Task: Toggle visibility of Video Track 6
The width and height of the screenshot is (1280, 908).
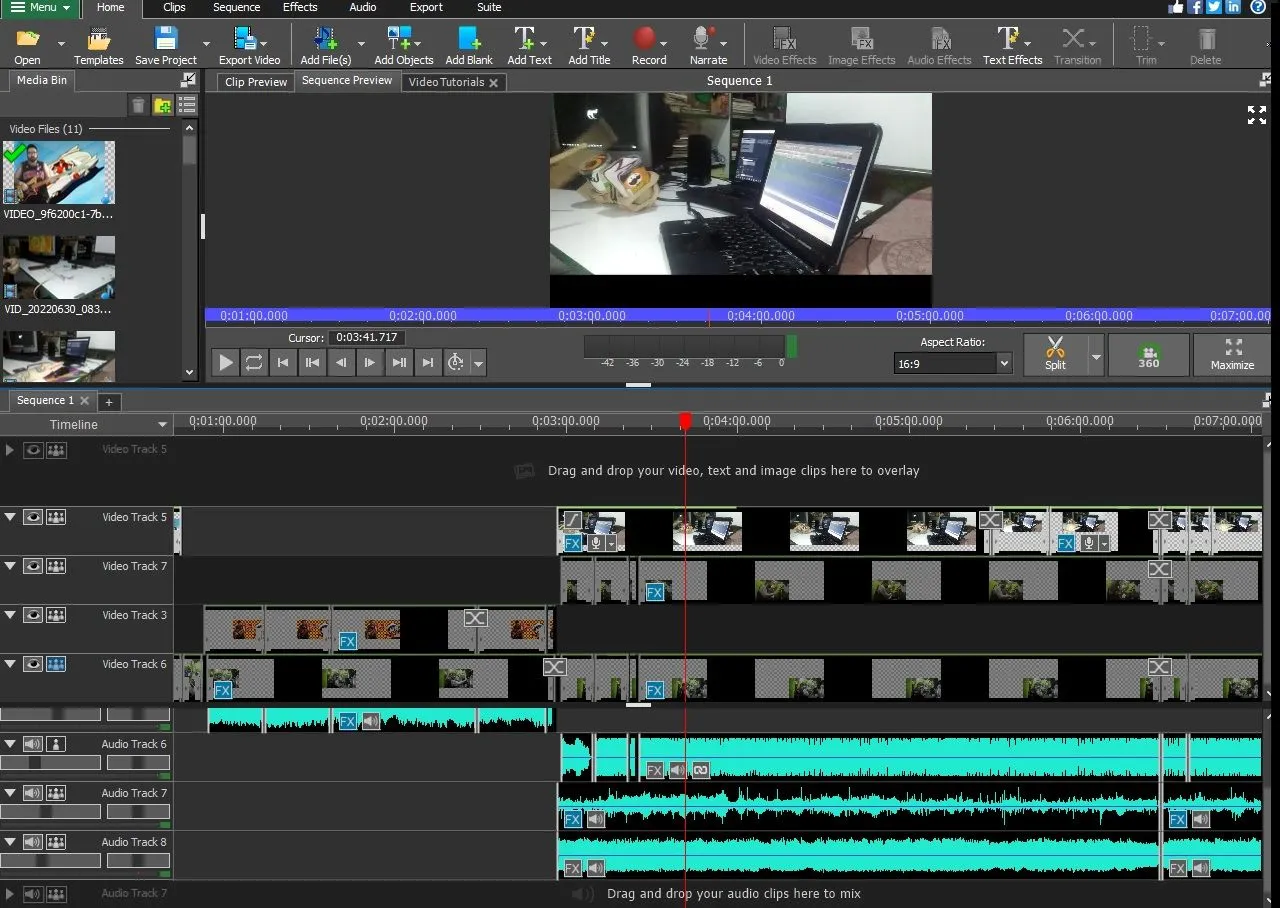Action: coord(33,664)
